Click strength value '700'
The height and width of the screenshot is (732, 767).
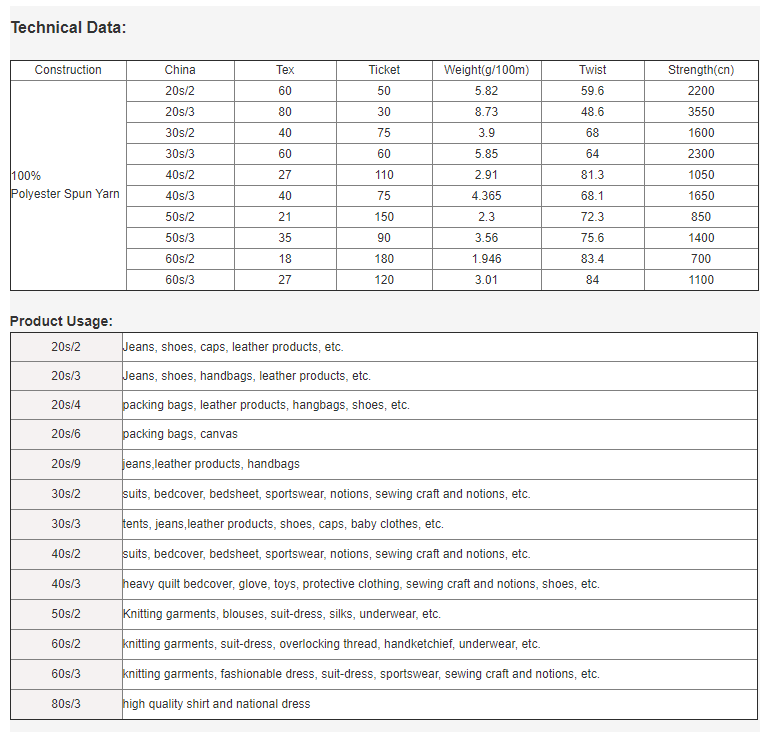click(701, 259)
